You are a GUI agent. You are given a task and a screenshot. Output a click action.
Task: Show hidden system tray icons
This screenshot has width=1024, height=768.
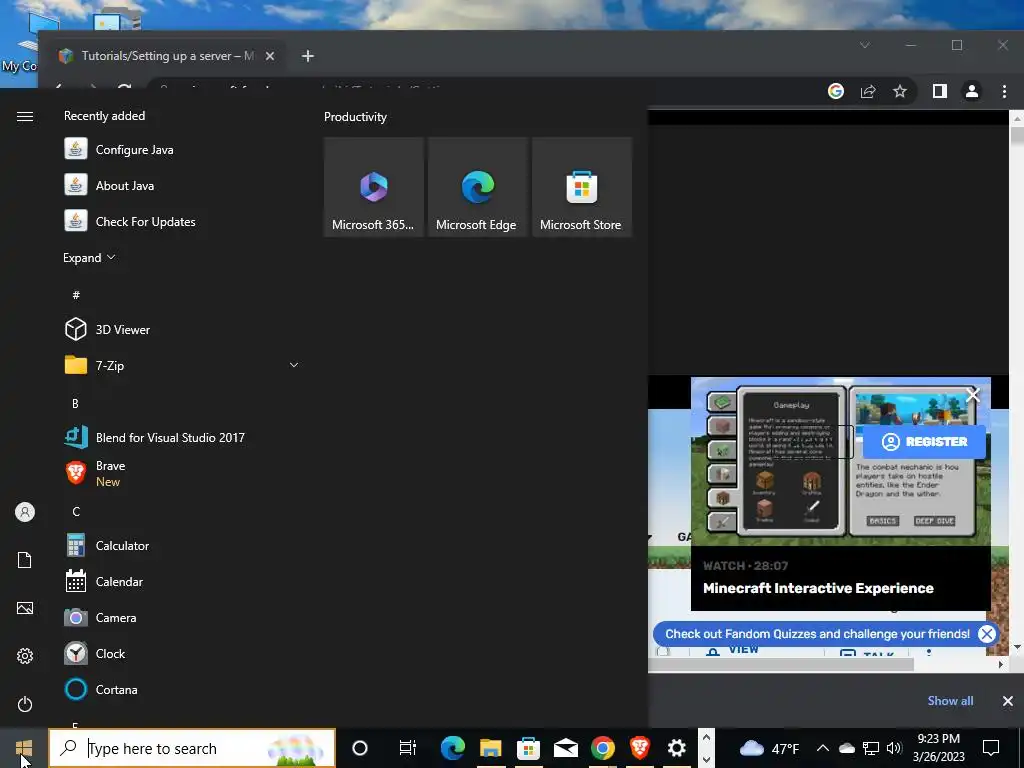tap(823, 748)
